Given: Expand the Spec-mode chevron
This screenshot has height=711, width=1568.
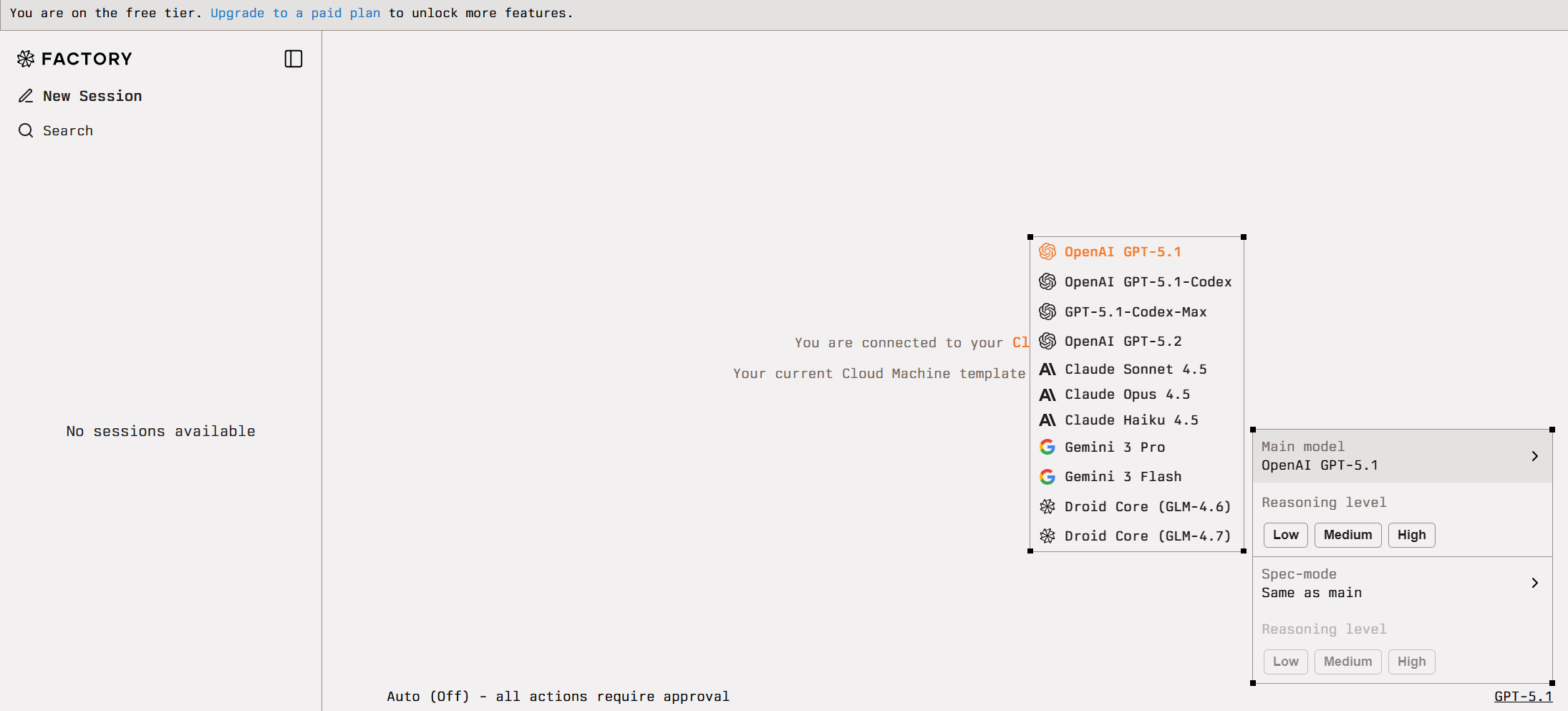Looking at the screenshot, I should [x=1534, y=583].
